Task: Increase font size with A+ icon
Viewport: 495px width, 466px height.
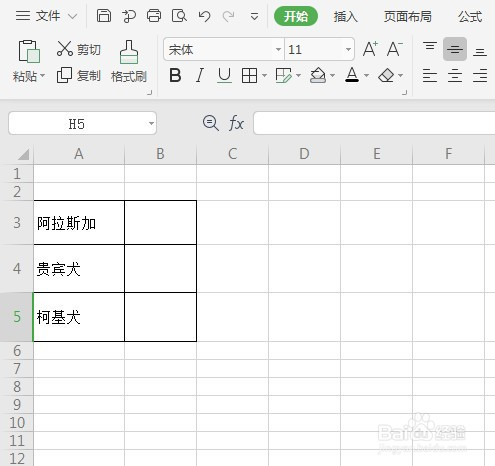Action: (x=370, y=49)
